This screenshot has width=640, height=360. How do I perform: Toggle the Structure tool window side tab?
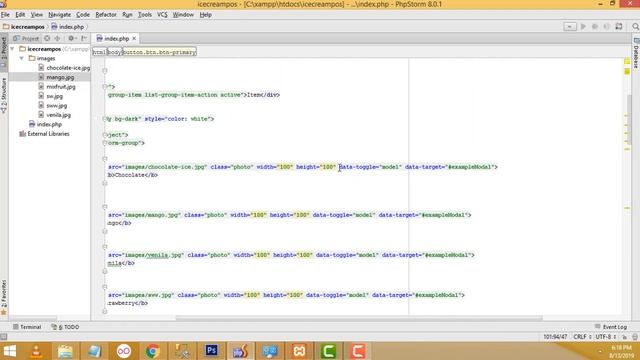tap(4, 95)
